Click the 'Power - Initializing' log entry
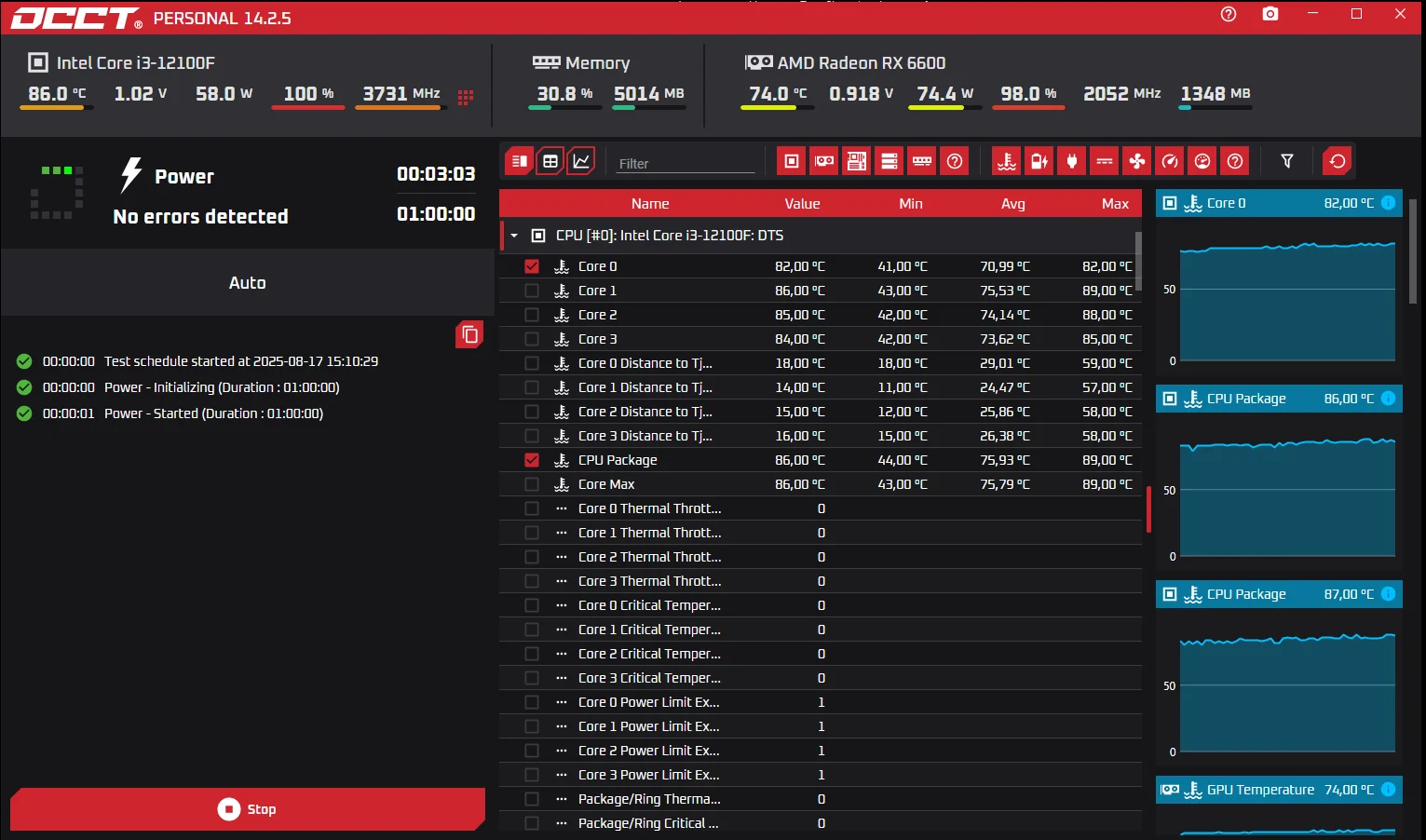Screen dimensions: 1426x840 coord(222,387)
